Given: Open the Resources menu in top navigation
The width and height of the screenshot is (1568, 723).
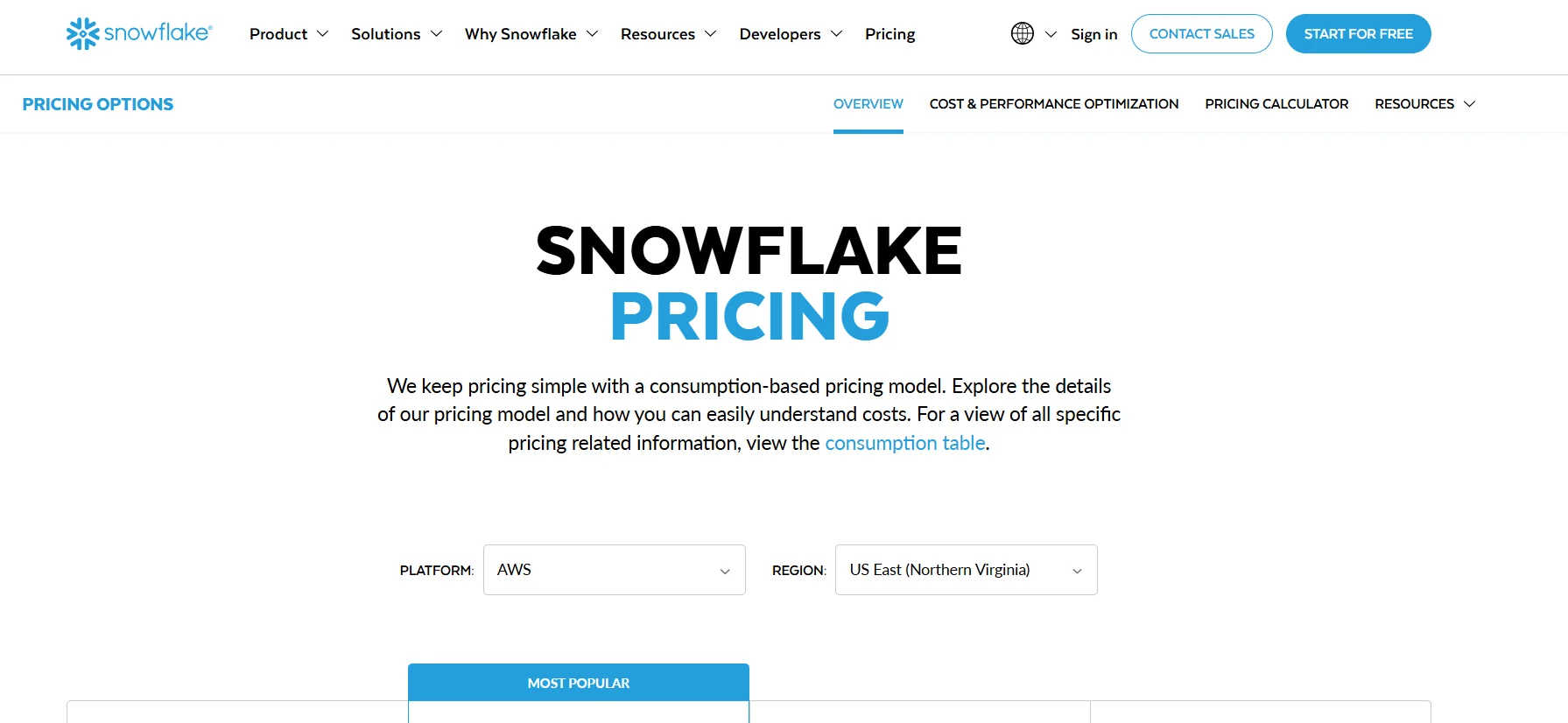Looking at the screenshot, I should pyautogui.click(x=657, y=33).
